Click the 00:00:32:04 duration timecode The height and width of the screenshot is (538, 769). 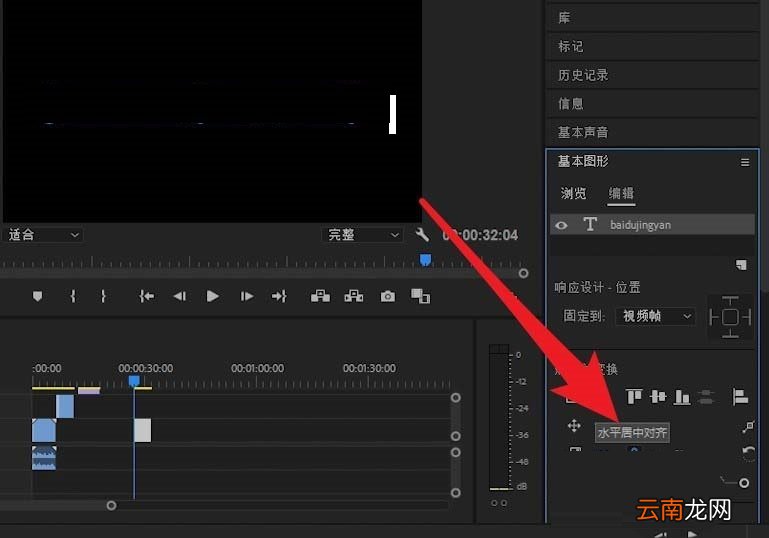click(480, 235)
